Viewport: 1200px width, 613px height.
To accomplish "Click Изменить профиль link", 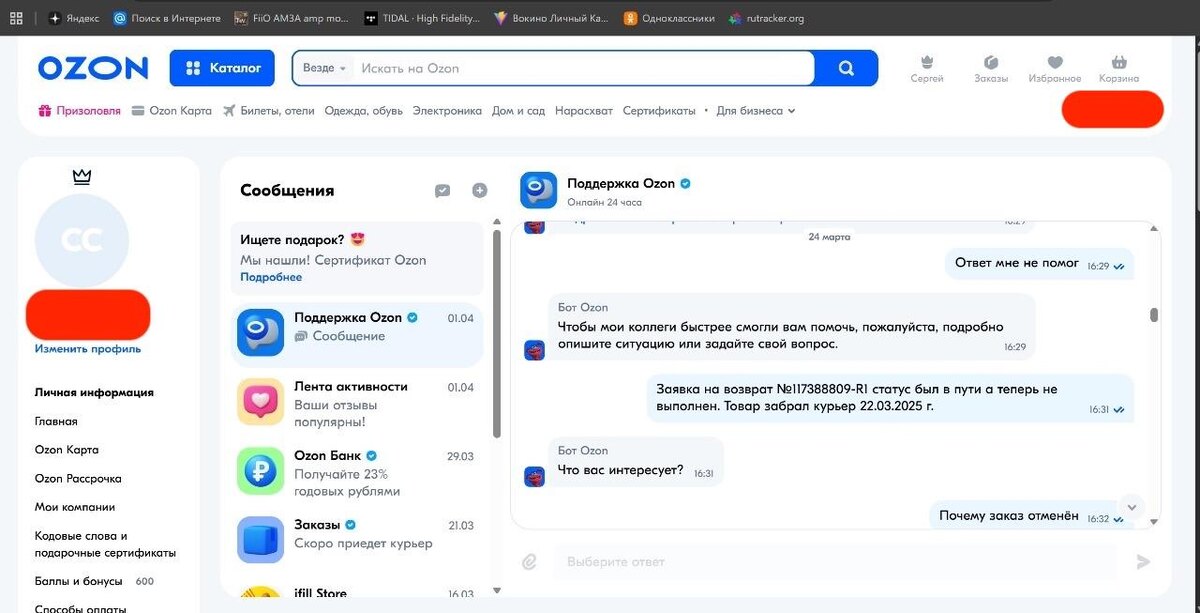I will (88, 349).
